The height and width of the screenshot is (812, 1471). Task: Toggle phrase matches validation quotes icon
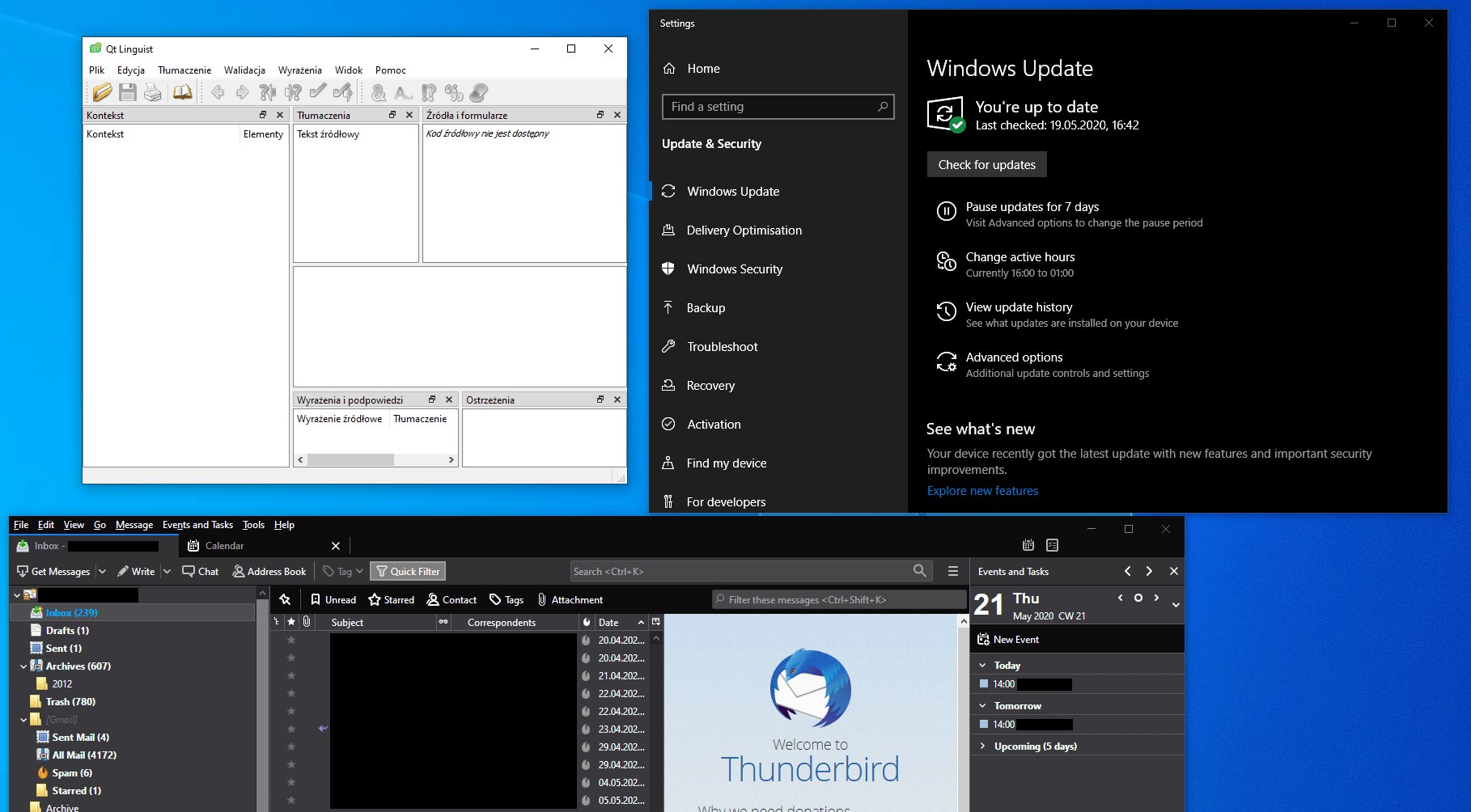(x=454, y=92)
